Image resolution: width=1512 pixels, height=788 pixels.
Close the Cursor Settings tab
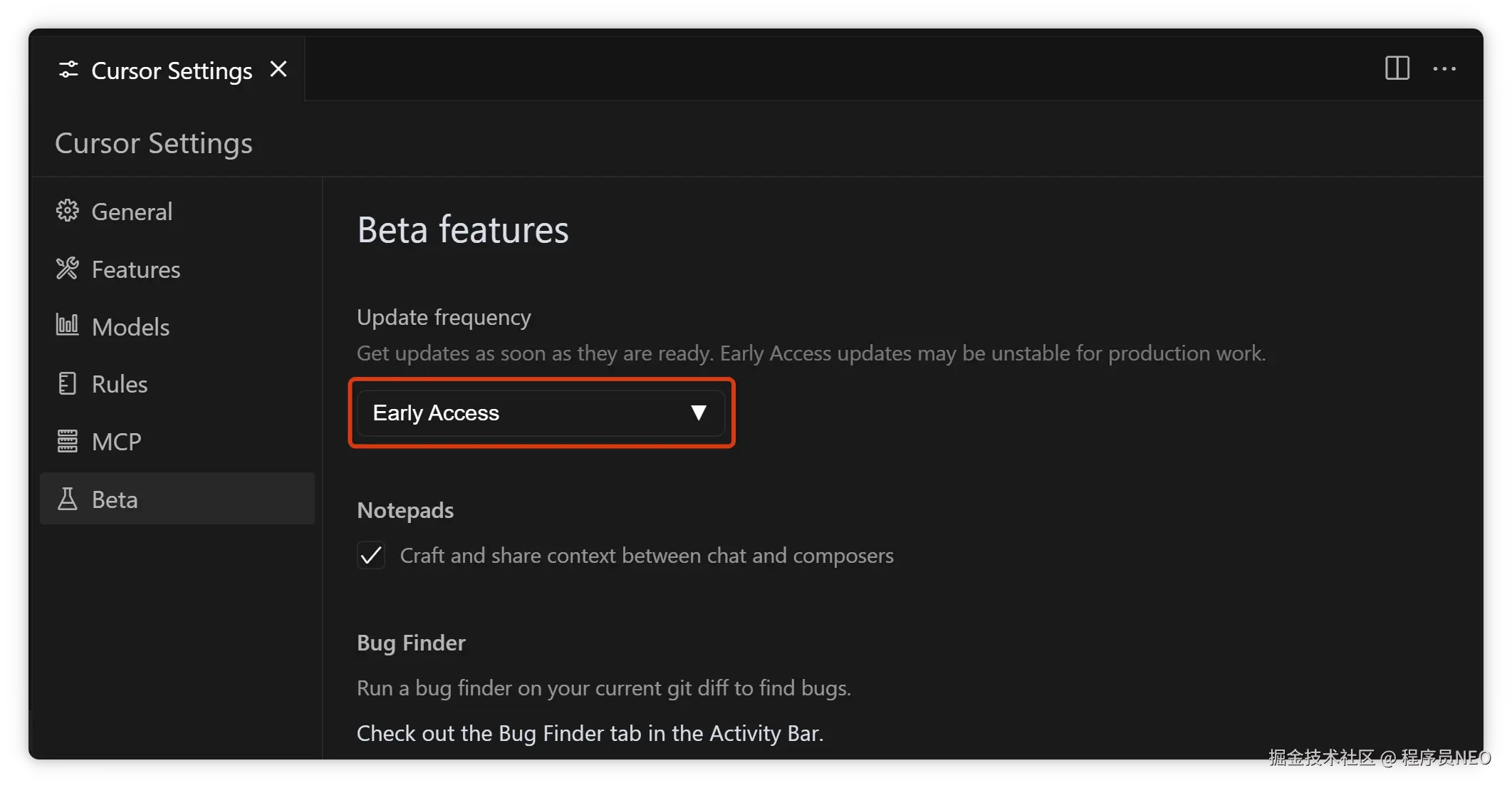(278, 69)
